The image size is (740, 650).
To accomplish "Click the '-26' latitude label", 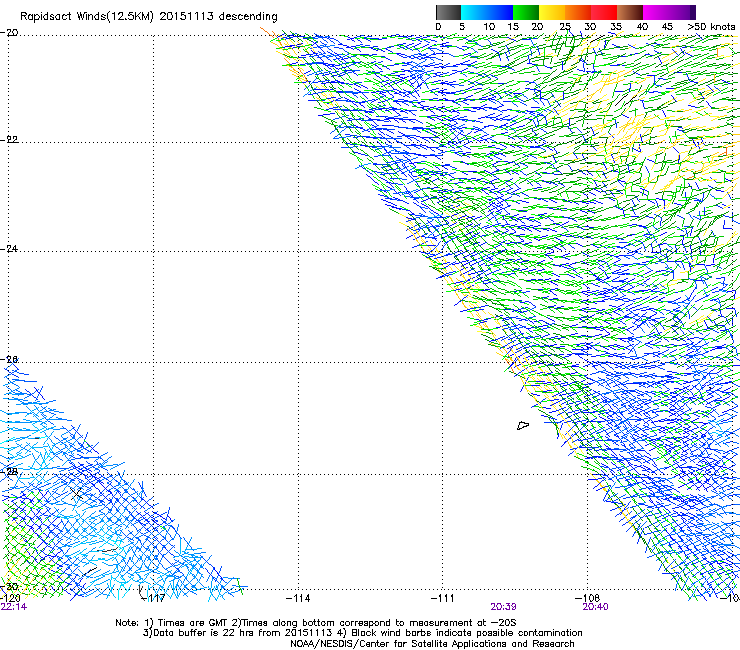I will [x=9, y=360].
